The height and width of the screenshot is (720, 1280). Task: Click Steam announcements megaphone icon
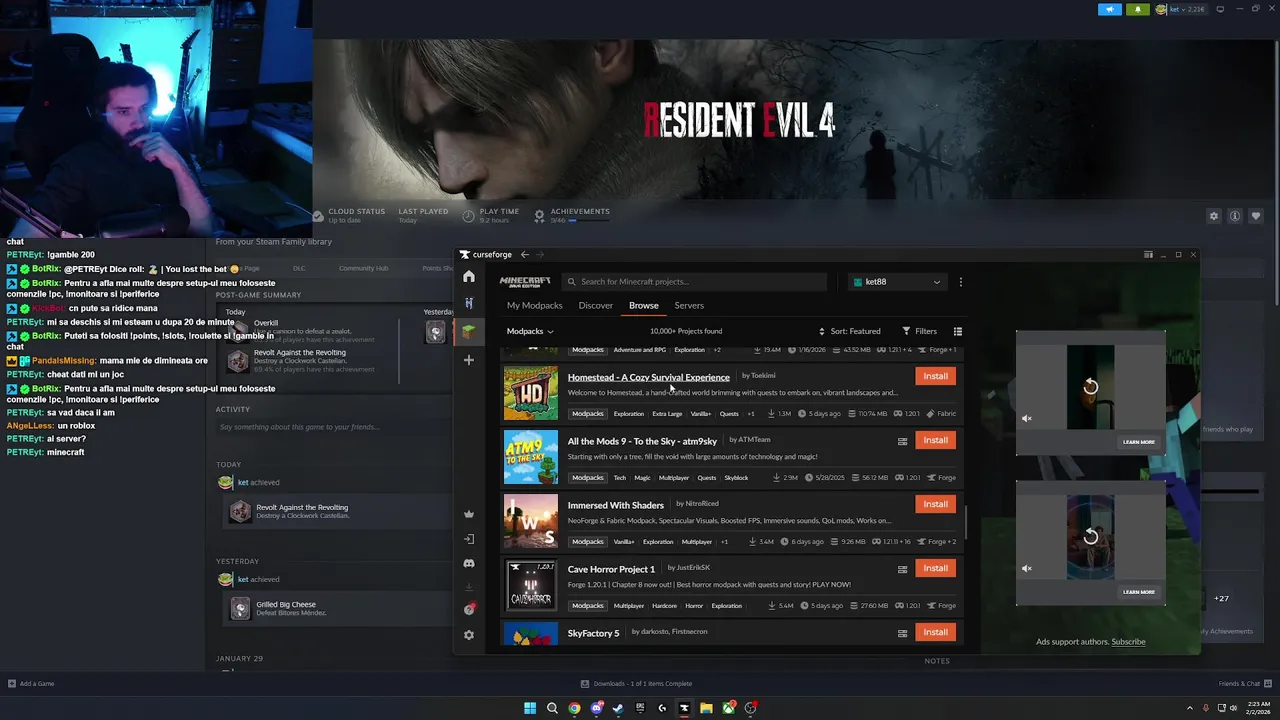[1110, 9]
